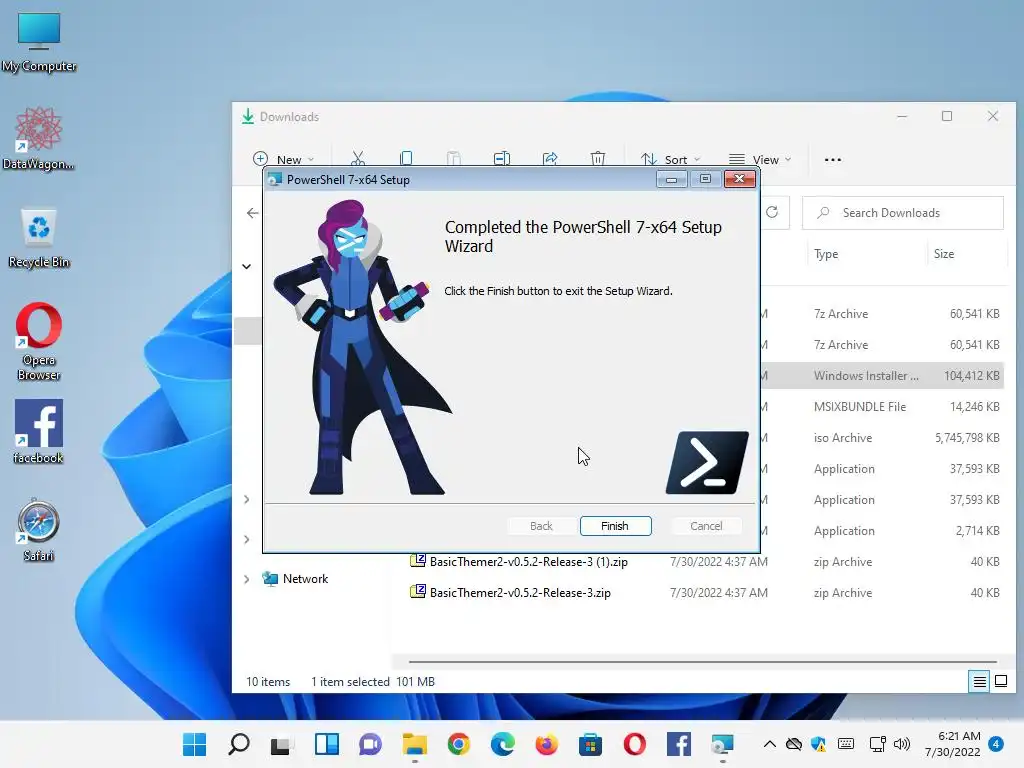Image resolution: width=1024 pixels, height=768 pixels.
Task: Open New menu in Downloads window
Action: [x=284, y=159]
